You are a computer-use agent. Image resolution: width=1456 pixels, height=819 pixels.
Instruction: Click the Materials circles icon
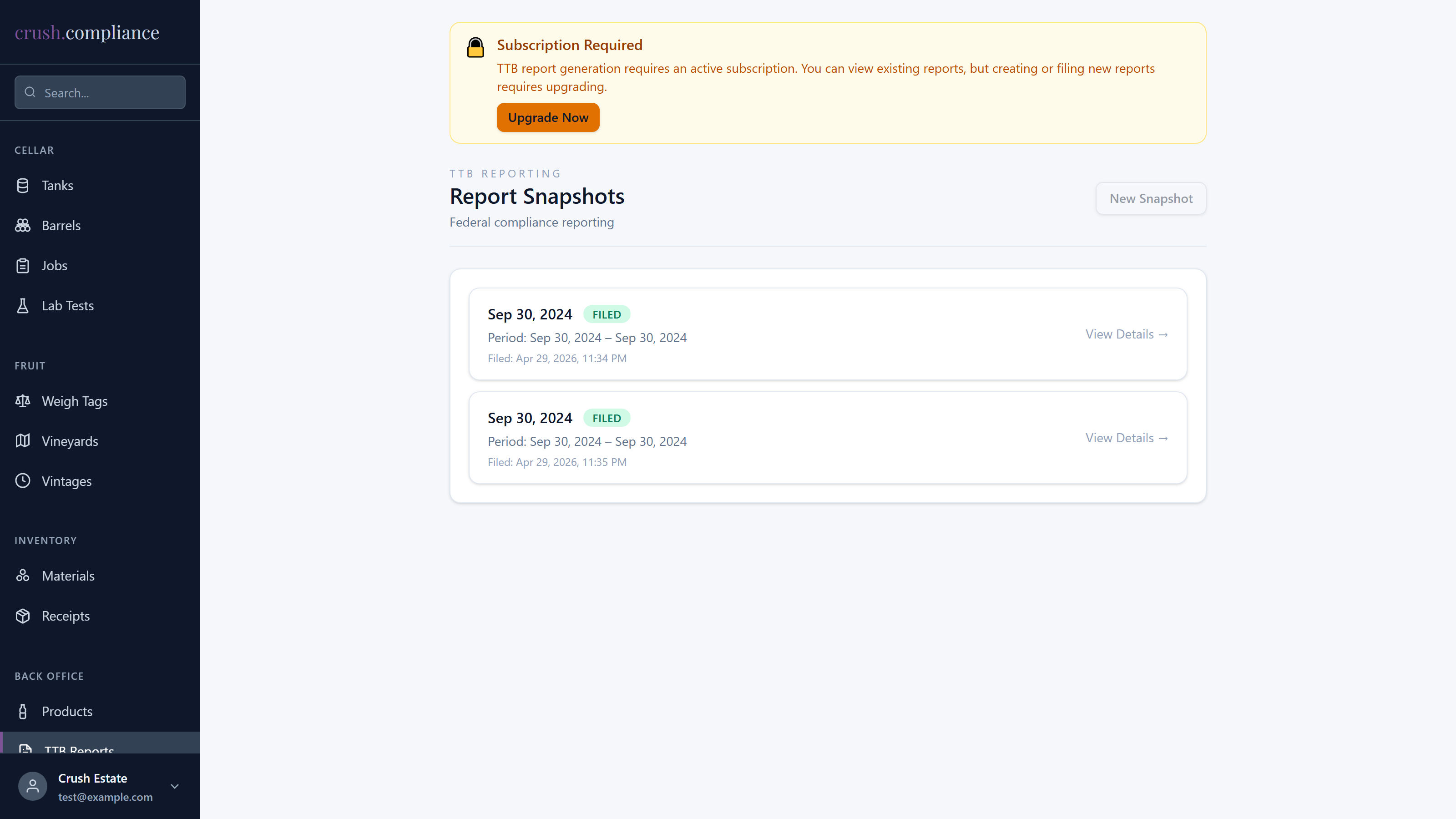coord(23,576)
